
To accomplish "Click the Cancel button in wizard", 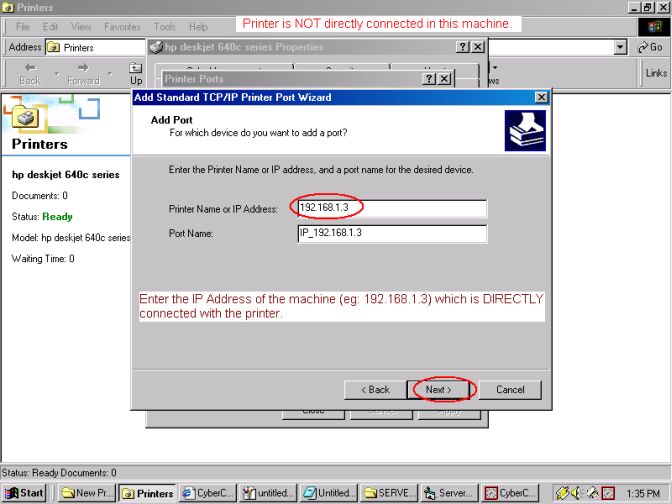I will click(510, 389).
